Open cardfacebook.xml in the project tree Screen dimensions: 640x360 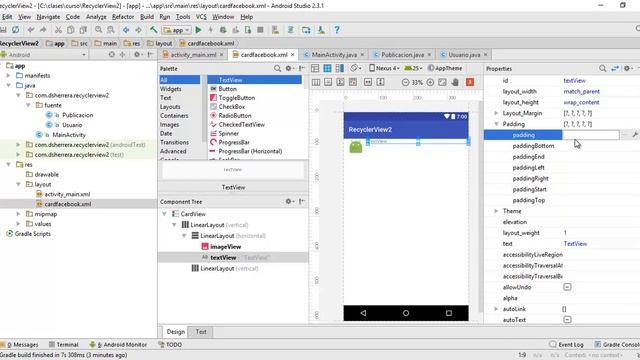point(68,204)
